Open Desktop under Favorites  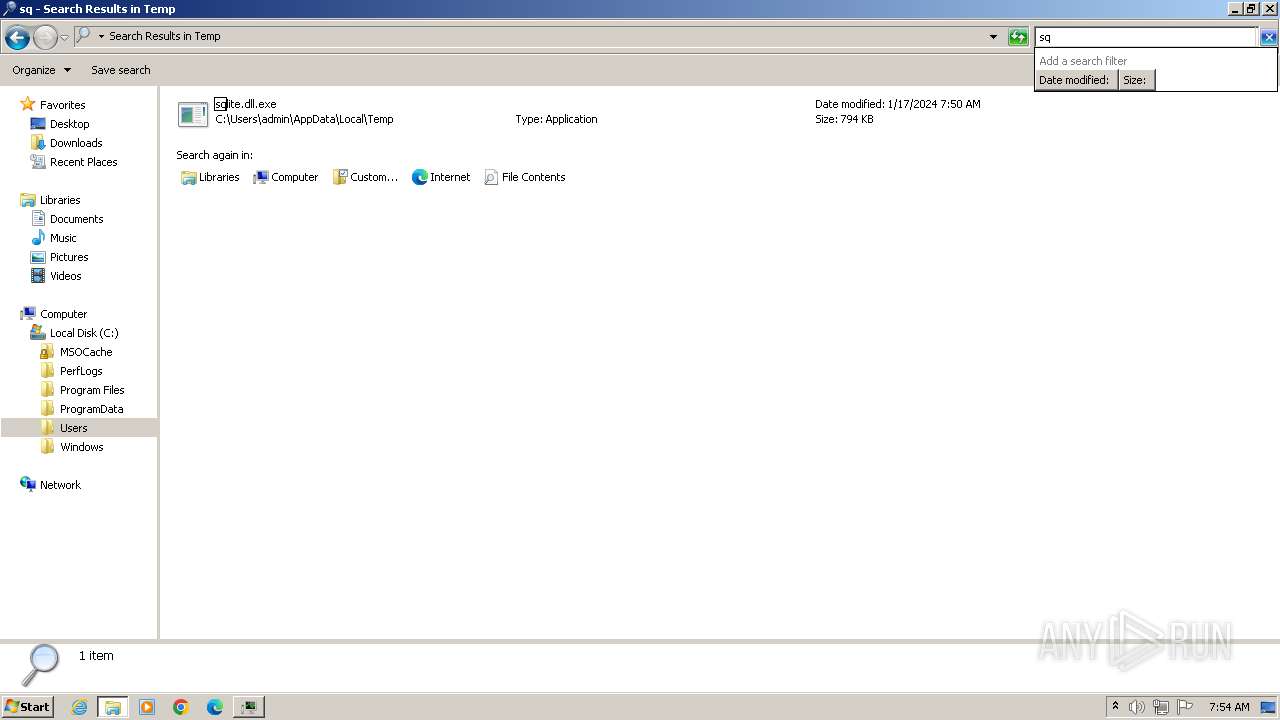click(x=69, y=124)
